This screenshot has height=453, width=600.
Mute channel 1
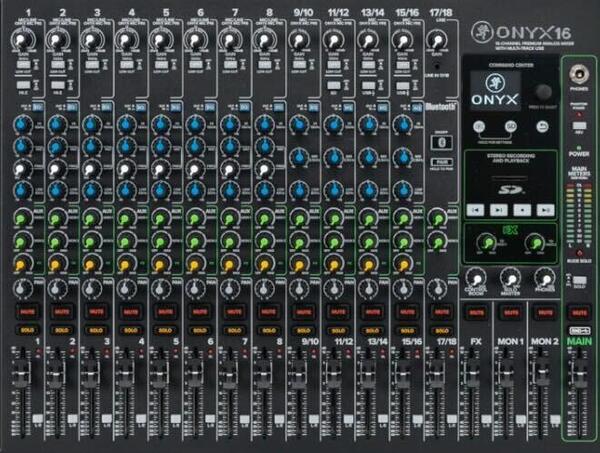click(27, 312)
